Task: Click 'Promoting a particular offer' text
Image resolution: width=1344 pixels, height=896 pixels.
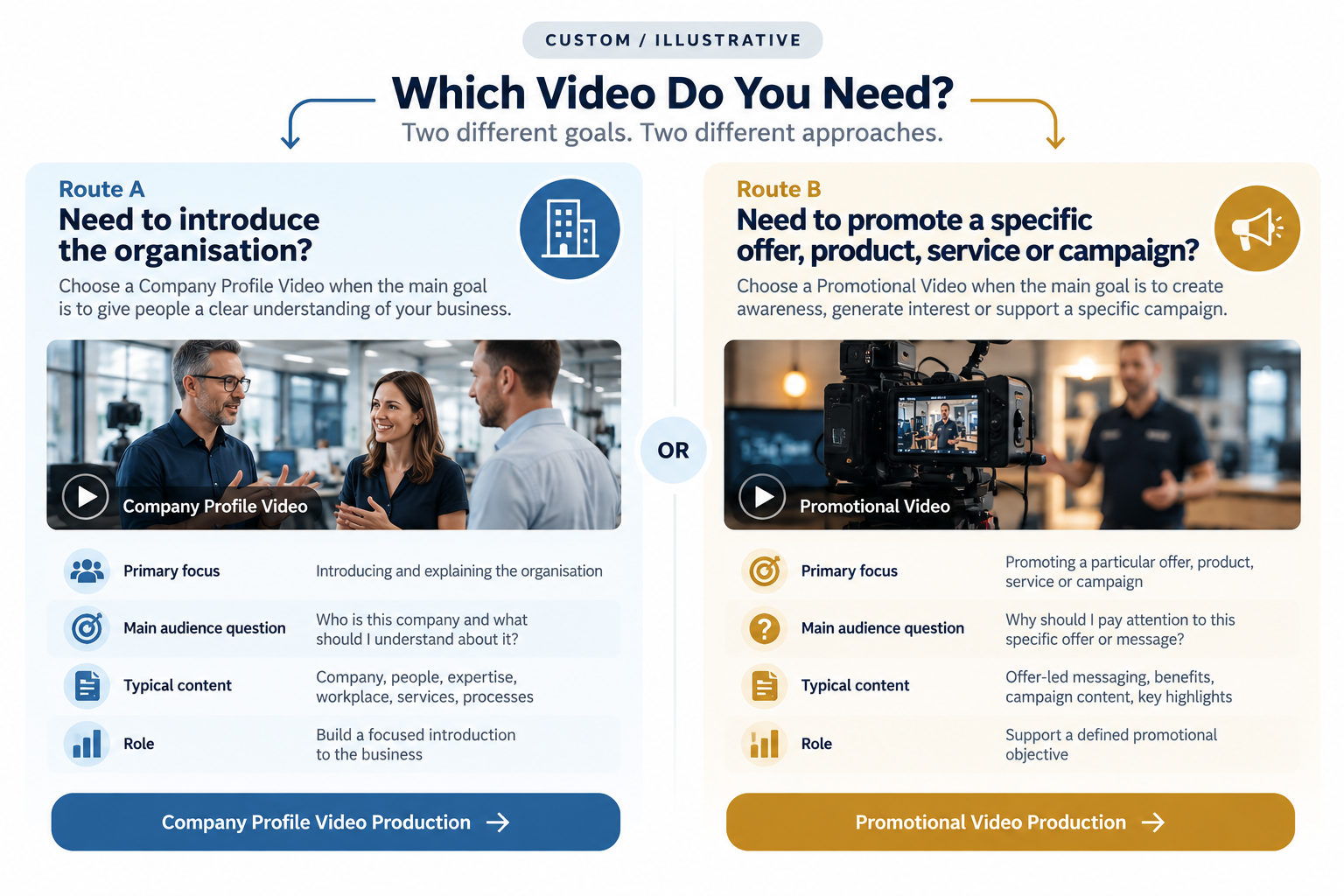Action: click(x=1130, y=572)
